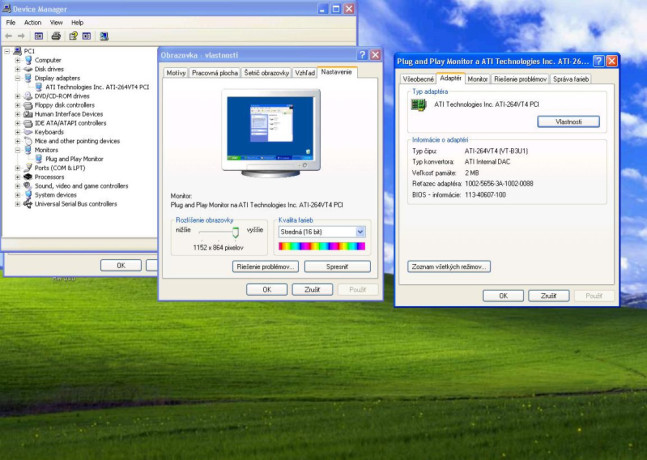Select the System devices icon
Screen dimensions: 647x460
click(28, 195)
